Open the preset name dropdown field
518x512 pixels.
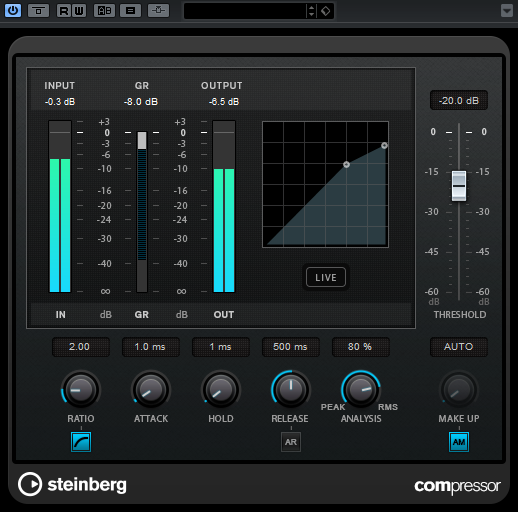(x=245, y=11)
